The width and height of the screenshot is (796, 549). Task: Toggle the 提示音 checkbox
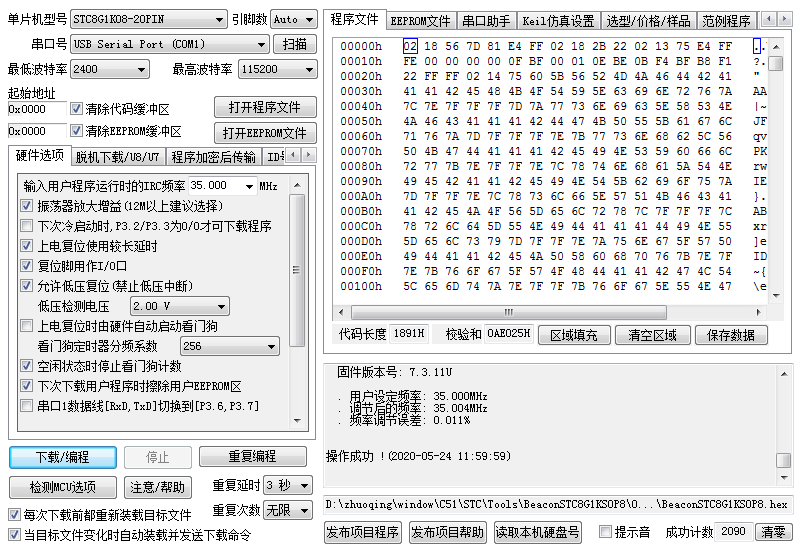[x=605, y=531]
